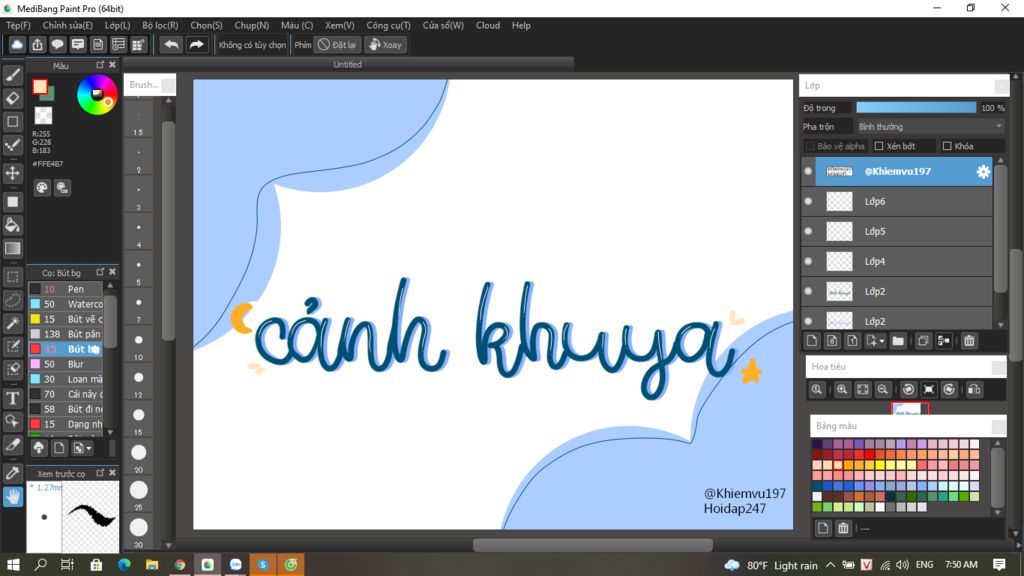Viewport: 1024px width, 576px height.
Task: Select the Brush tool in left toolbar
Action: tap(12, 75)
